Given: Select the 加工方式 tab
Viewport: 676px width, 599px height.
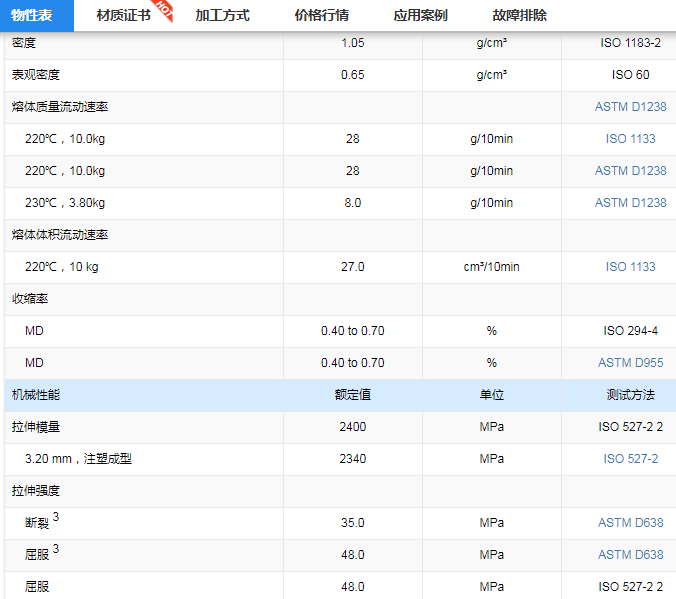Looking at the screenshot, I should [x=222, y=16].
